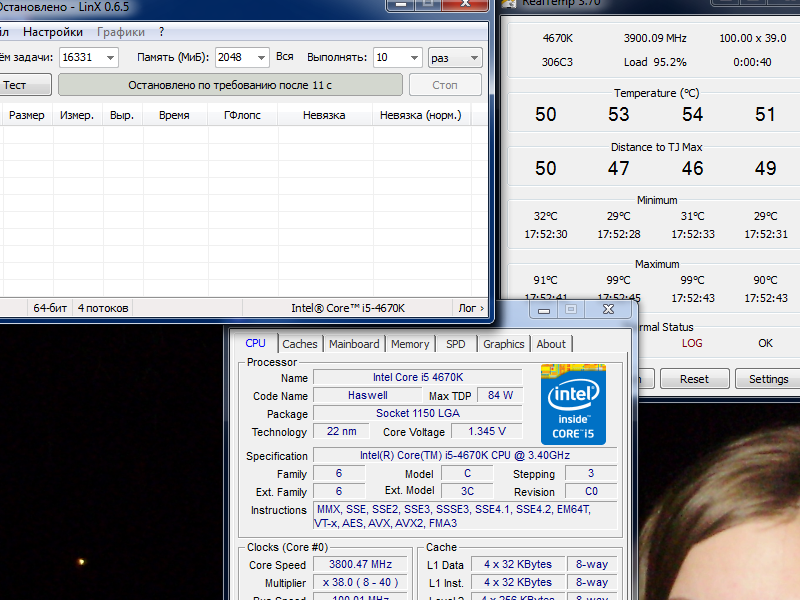Click the Technology value 22 nm
Image resolution: width=800 pixels, height=600 pixels.
pyautogui.click(x=342, y=431)
